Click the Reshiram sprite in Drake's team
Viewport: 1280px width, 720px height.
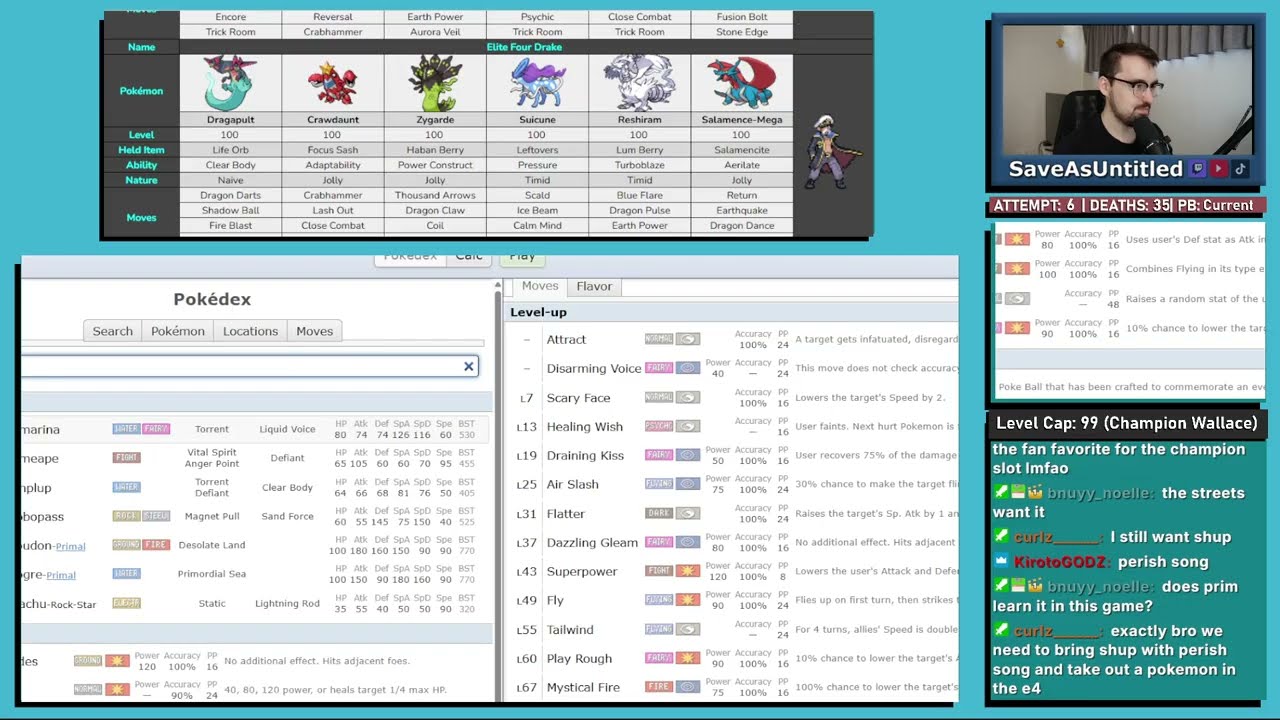point(639,84)
